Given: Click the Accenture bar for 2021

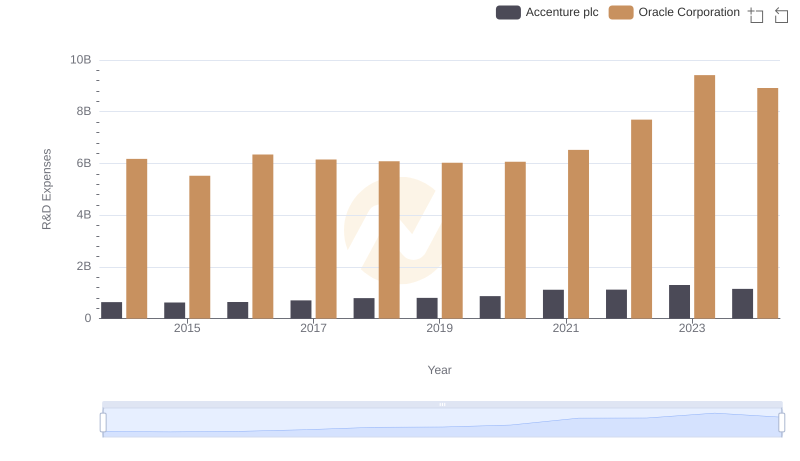Looking at the screenshot, I should (x=553, y=304).
